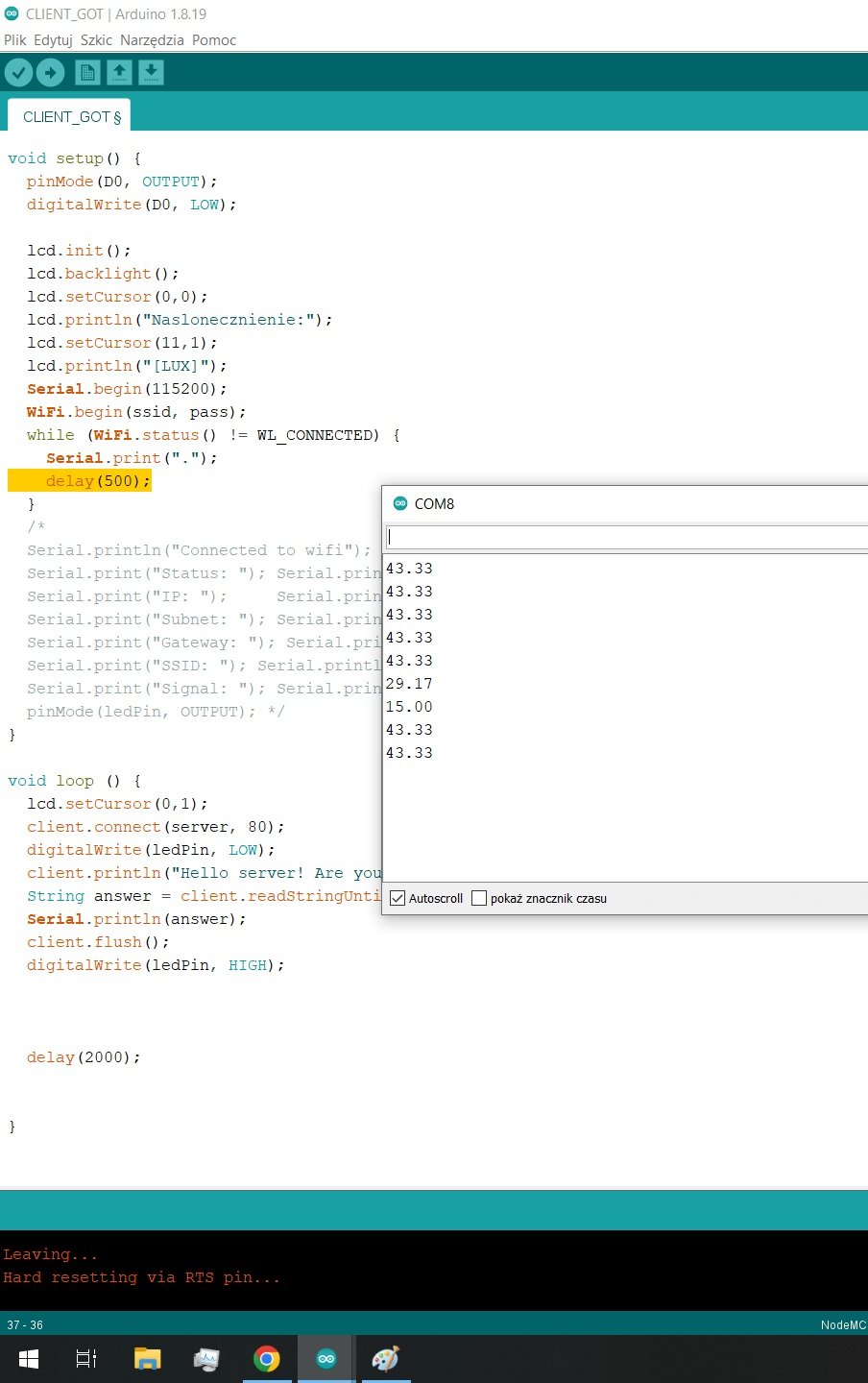Enable 'pokaż znacznik czasu' checkbox
The image size is (868, 1383).
(x=479, y=899)
